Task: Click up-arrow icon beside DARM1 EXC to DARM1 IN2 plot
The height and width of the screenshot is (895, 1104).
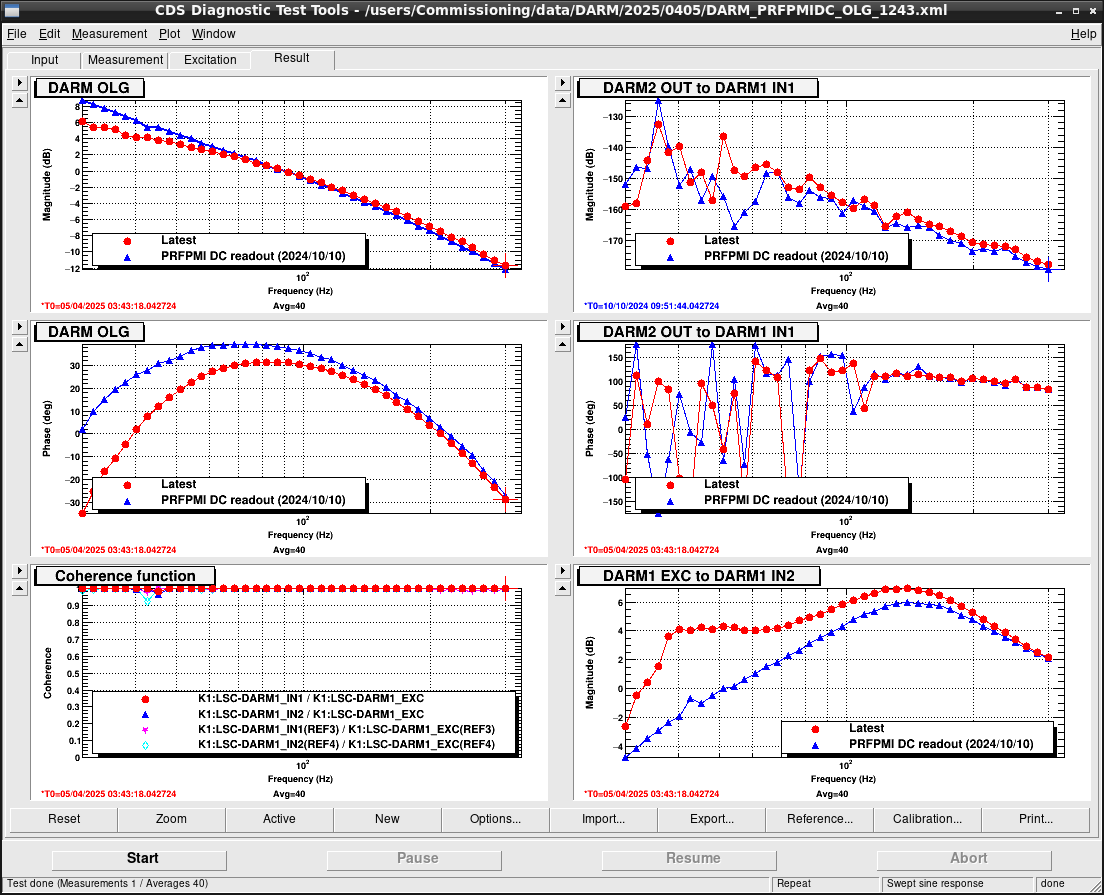Action: coord(563,589)
